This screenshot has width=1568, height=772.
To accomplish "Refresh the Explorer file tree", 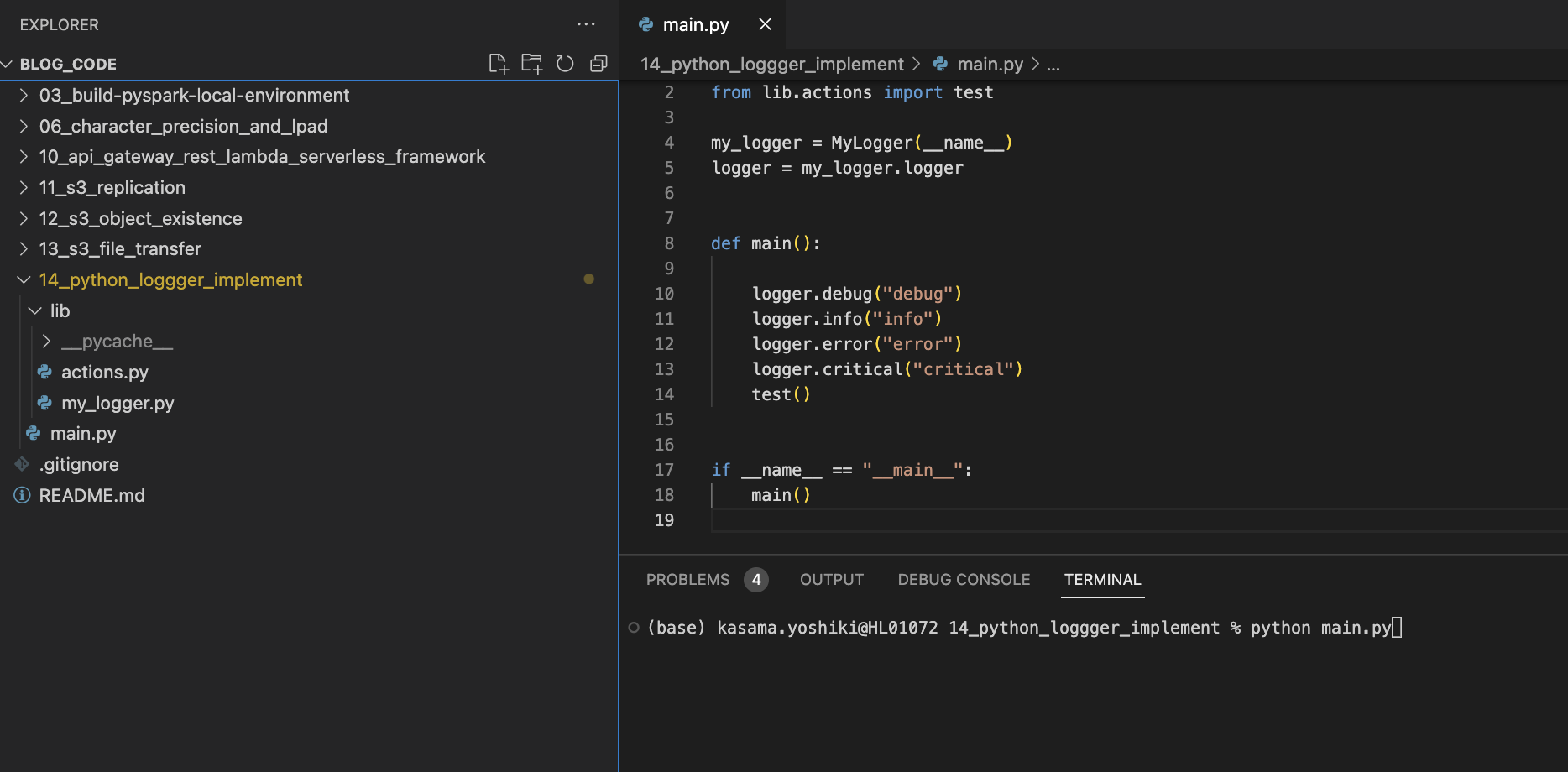I will pos(565,64).
